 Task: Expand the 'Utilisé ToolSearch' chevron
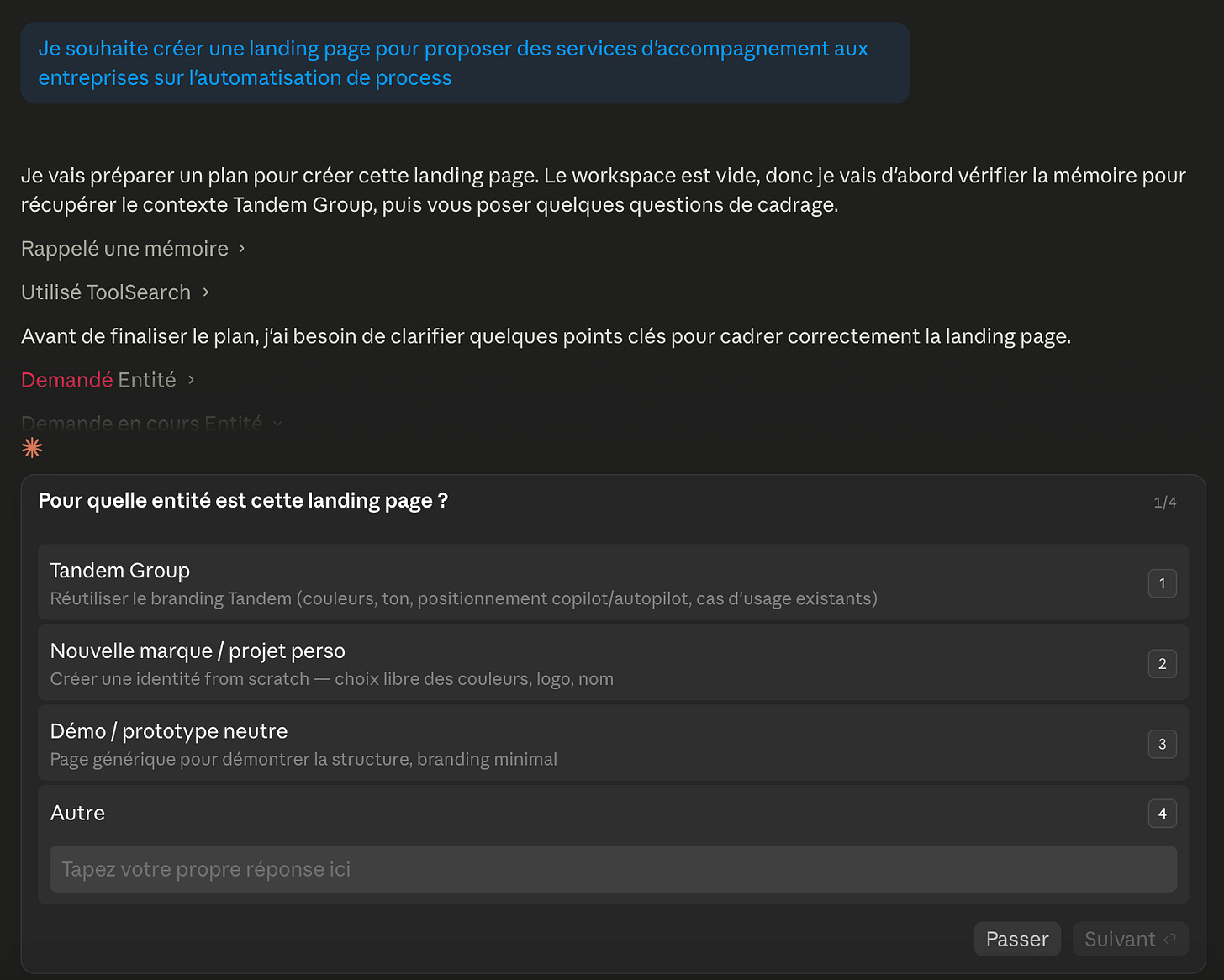pos(205,292)
